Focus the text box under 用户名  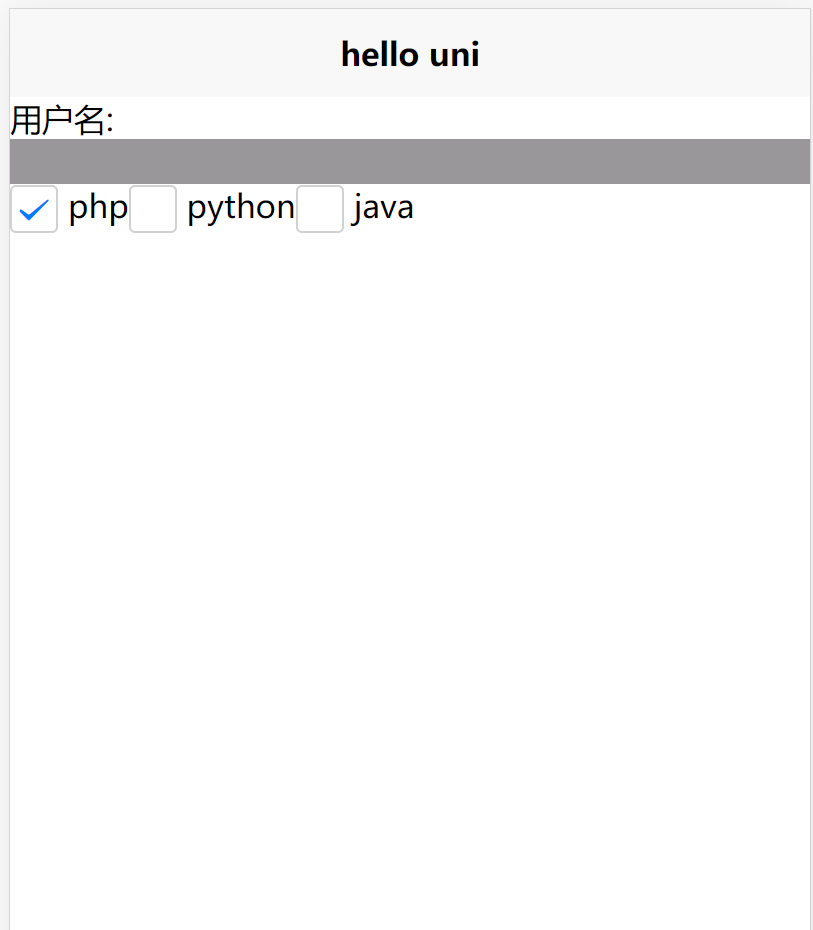pyautogui.click(x=410, y=161)
